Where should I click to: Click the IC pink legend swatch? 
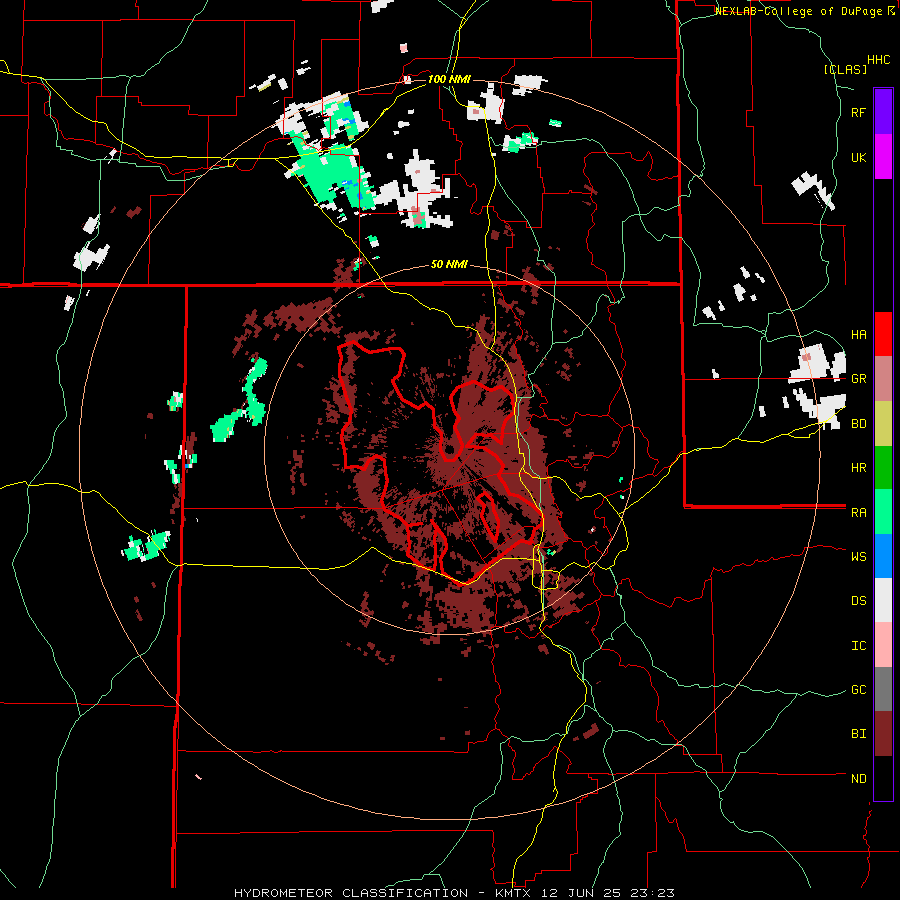tap(883, 645)
